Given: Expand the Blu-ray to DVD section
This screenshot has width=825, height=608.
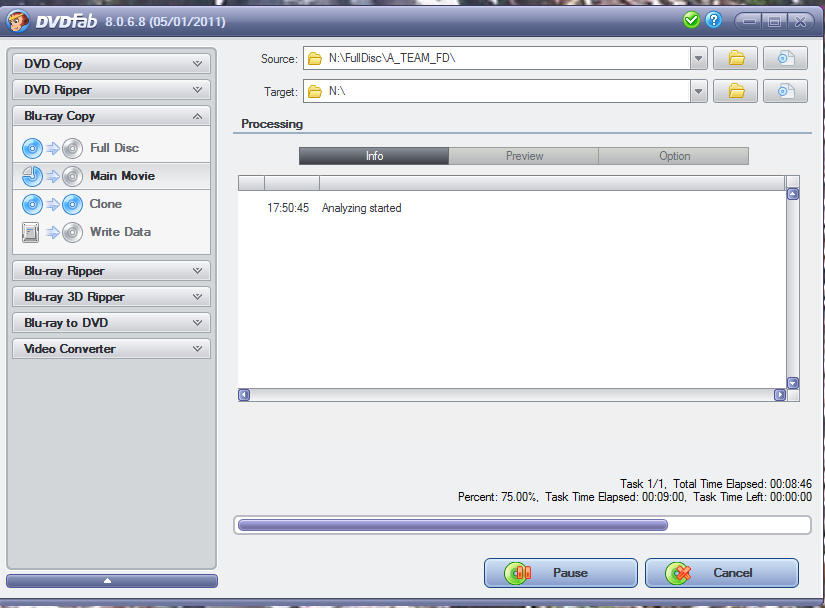Looking at the screenshot, I should (112, 323).
